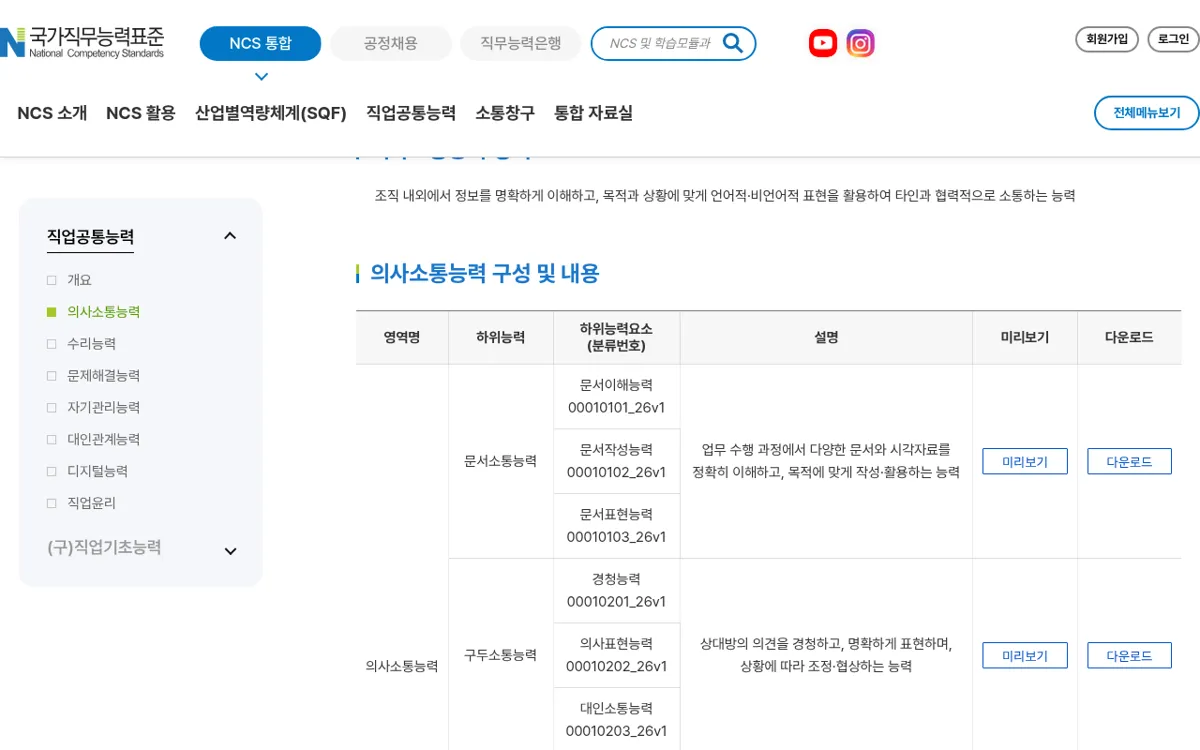Click the 의사소통능력 구성 및 내용 heading
The image size is (1200, 750).
tap(485, 273)
